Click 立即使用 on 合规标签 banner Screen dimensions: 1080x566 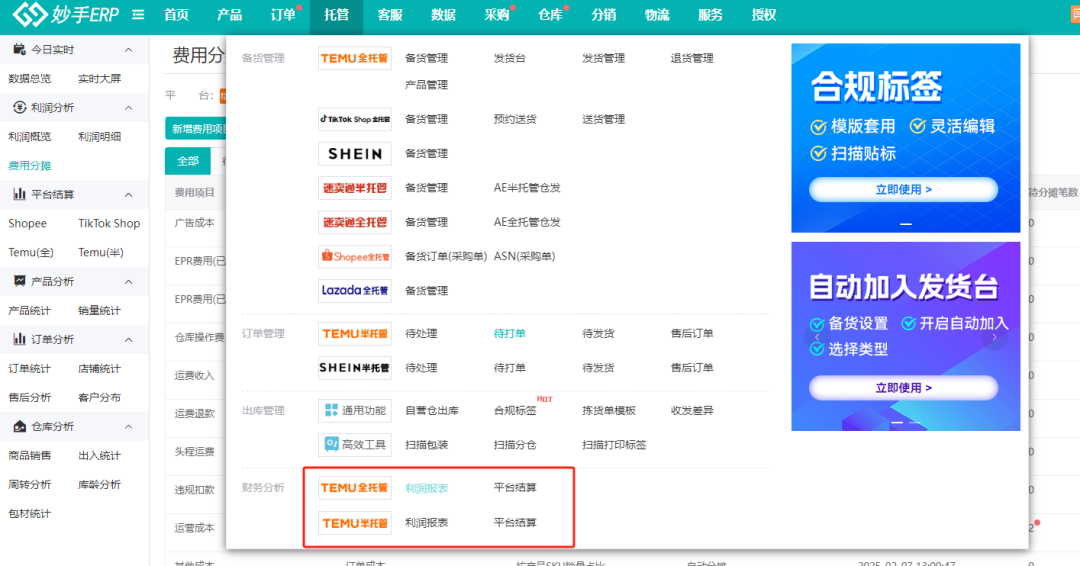click(904, 189)
